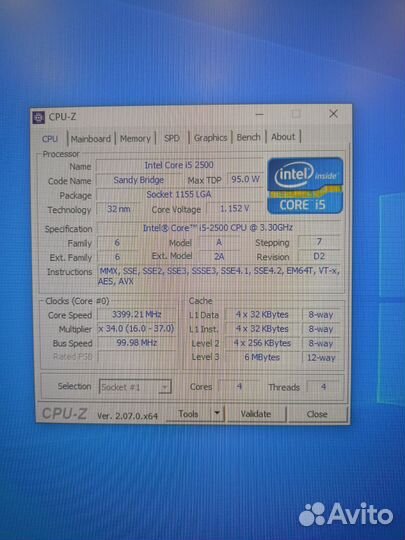Close the CPU-Z window with X
Screen dimensions: 405x540
tap(333, 114)
